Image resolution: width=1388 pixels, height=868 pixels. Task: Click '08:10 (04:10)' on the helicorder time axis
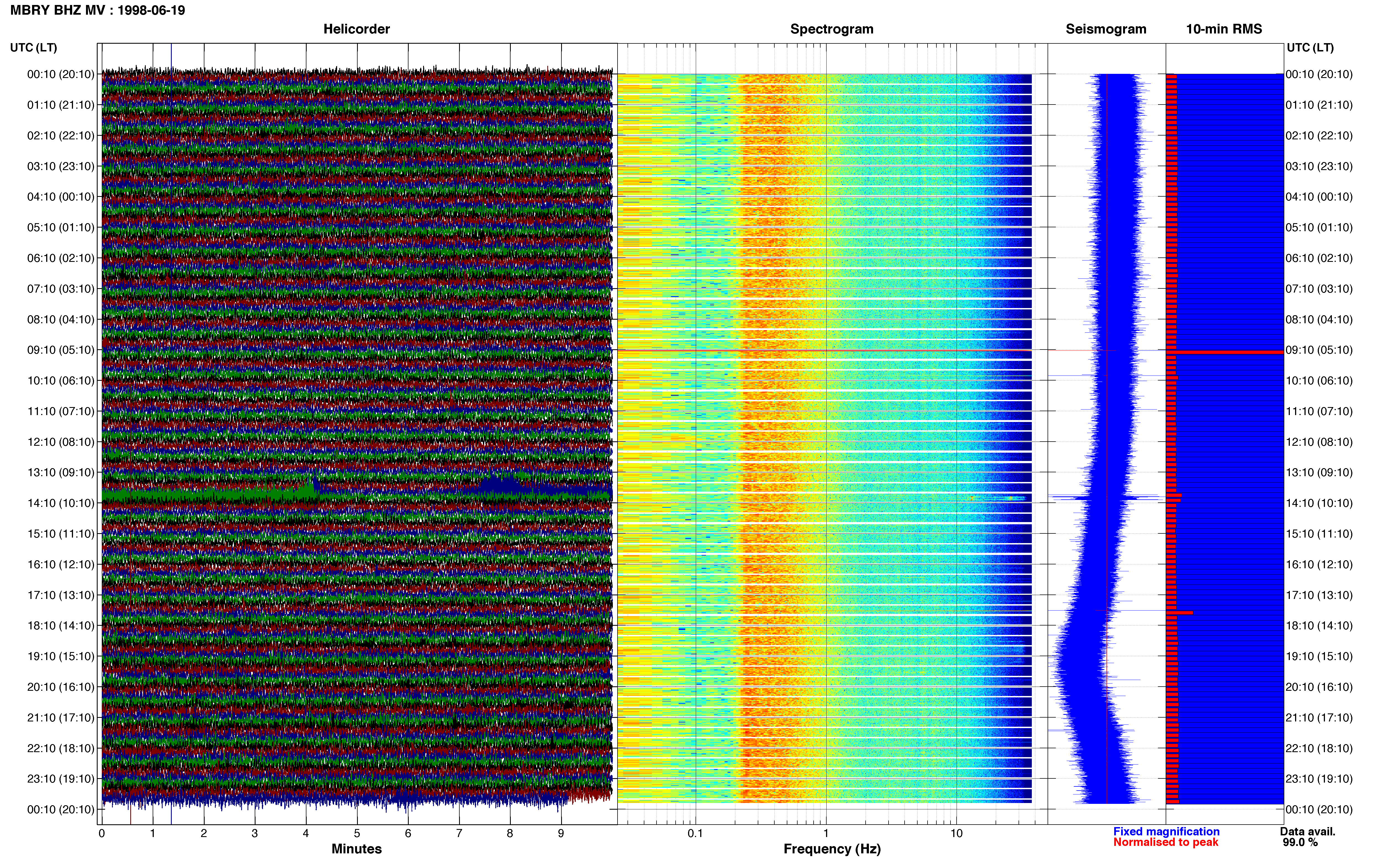[61, 319]
